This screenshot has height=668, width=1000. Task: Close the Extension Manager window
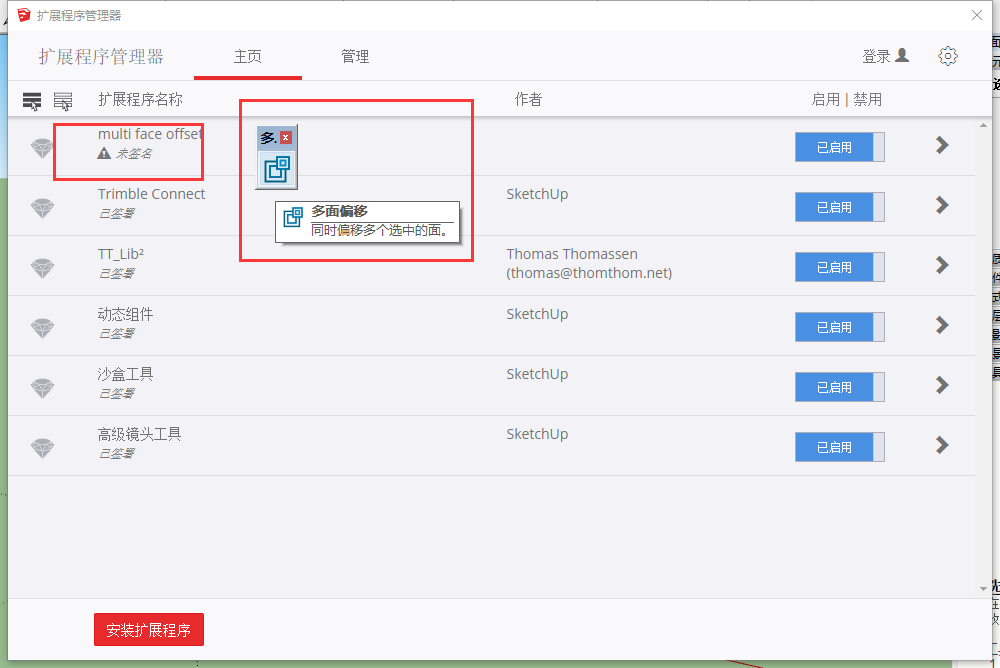pos(976,15)
